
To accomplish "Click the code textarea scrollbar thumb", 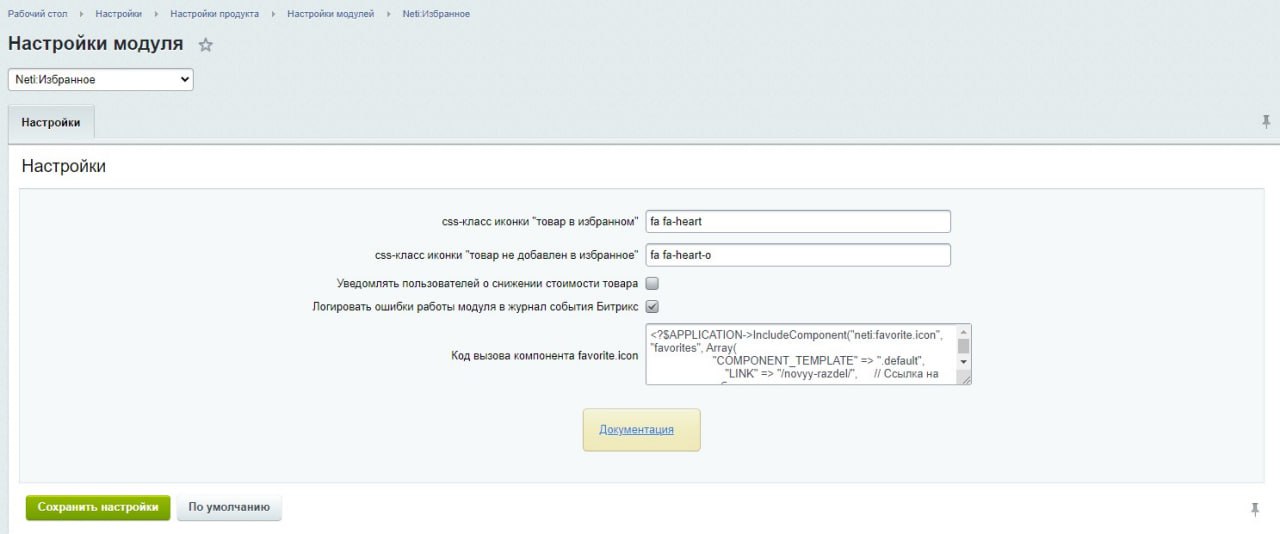I will [x=964, y=347].
